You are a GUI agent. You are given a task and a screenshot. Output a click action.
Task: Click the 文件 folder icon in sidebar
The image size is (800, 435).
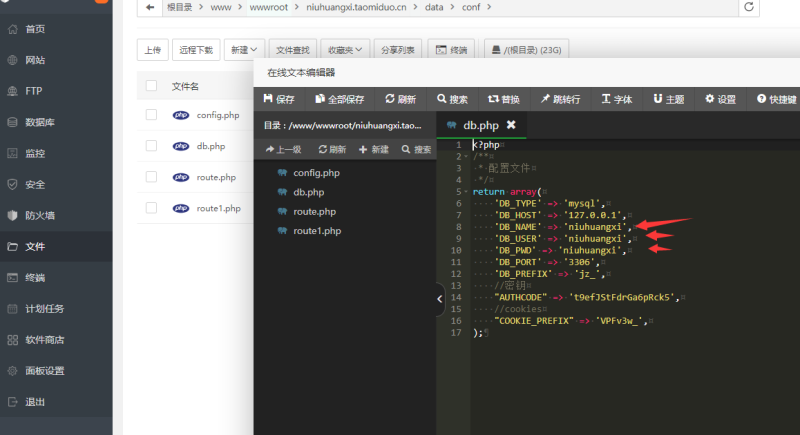point(13,246)
